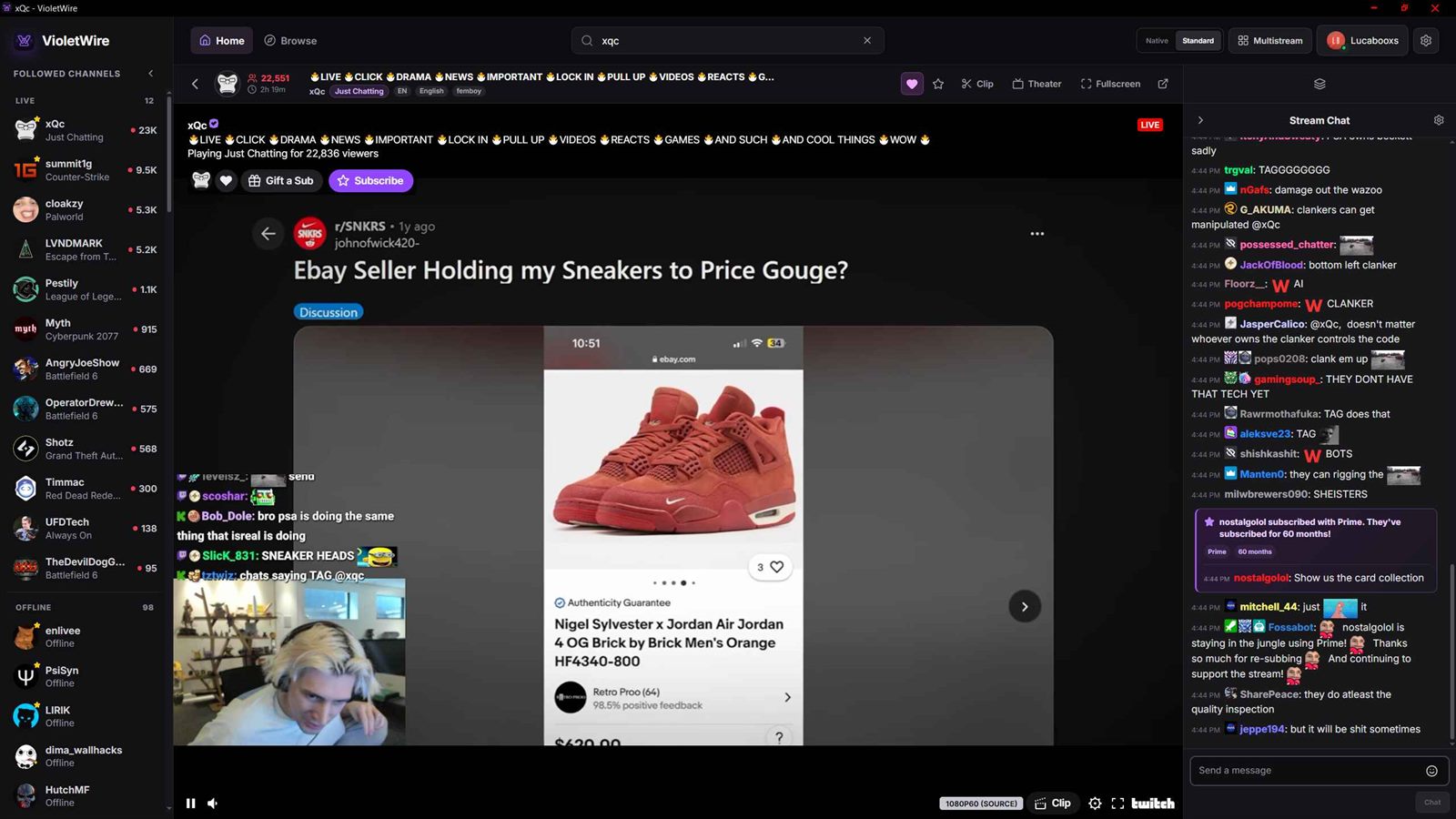Click the xQc streamer avatar in header

[x=227, y=84]
